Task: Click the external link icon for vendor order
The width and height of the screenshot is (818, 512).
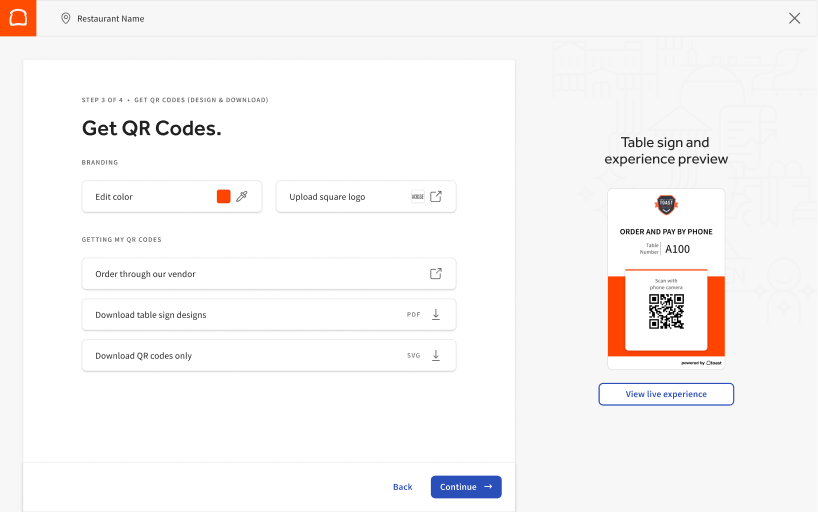Action: (x=436, y=274)
